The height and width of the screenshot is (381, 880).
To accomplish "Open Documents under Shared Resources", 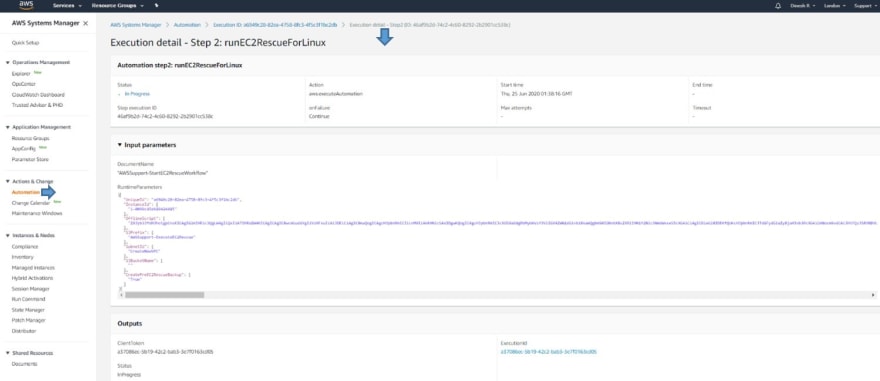I will [25, 364].
